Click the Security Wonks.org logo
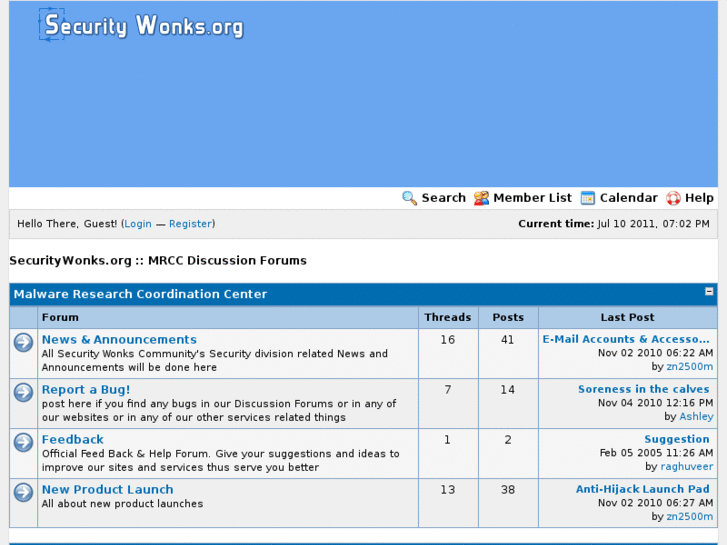Screen dimensions: 727x545 coord(141,25)
